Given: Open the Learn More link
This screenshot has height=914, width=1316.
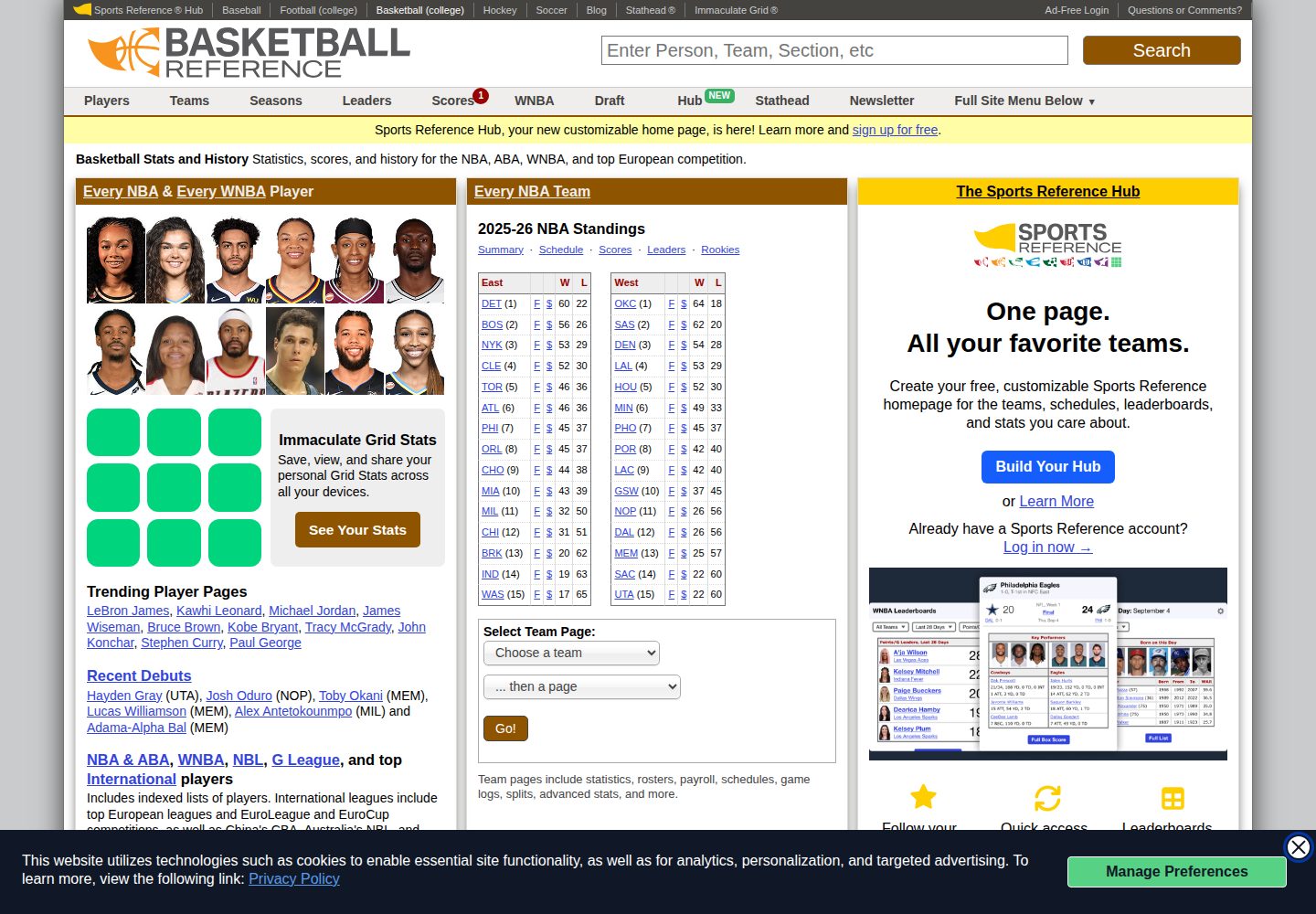Looking at the screenshot, I should pos(1056,501).
